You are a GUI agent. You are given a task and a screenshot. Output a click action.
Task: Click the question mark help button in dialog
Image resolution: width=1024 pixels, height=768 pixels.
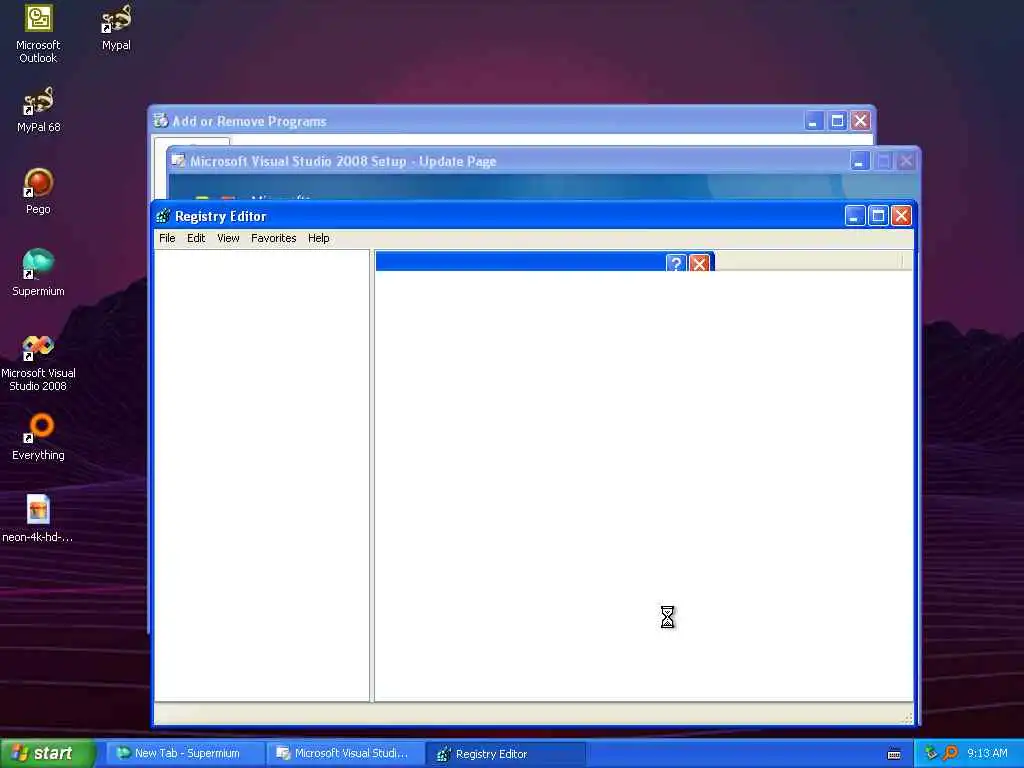tap(676, 263)
